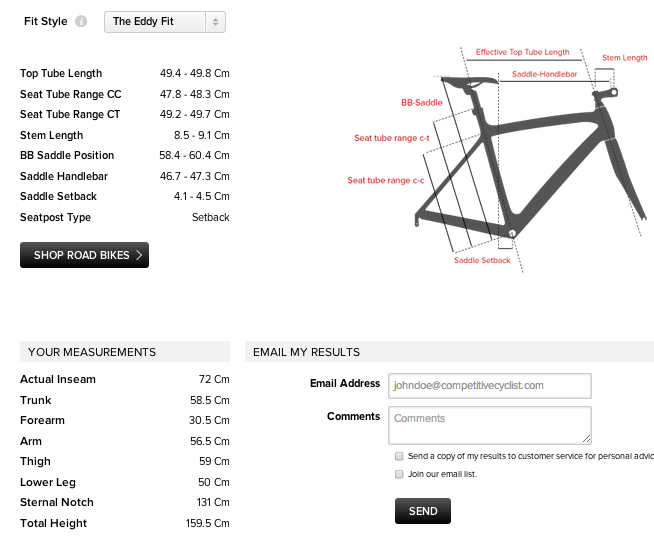Image resolution: width=654 pixels, height=539 pixels.
Task: Click the Effective Top Tube Length label
Action: click(522, 52)
